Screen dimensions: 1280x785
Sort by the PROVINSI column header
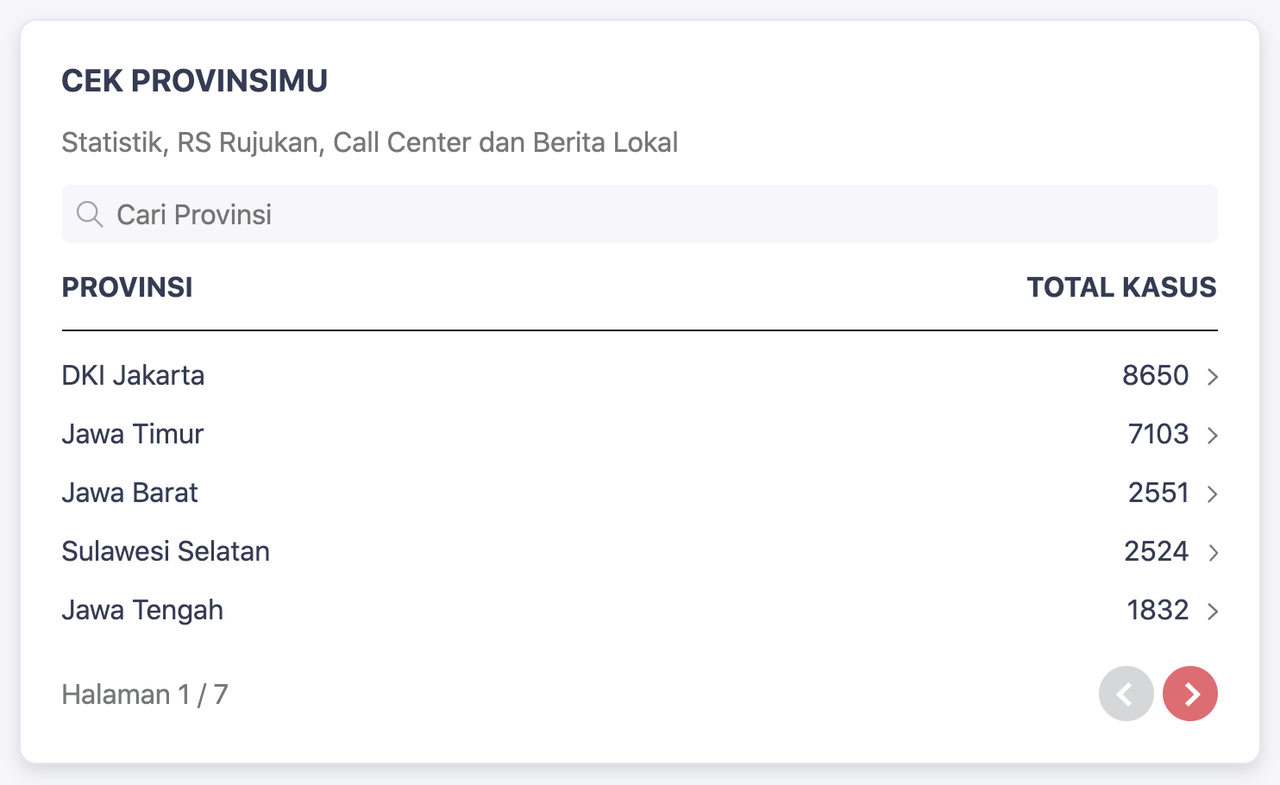coord(127,288)
